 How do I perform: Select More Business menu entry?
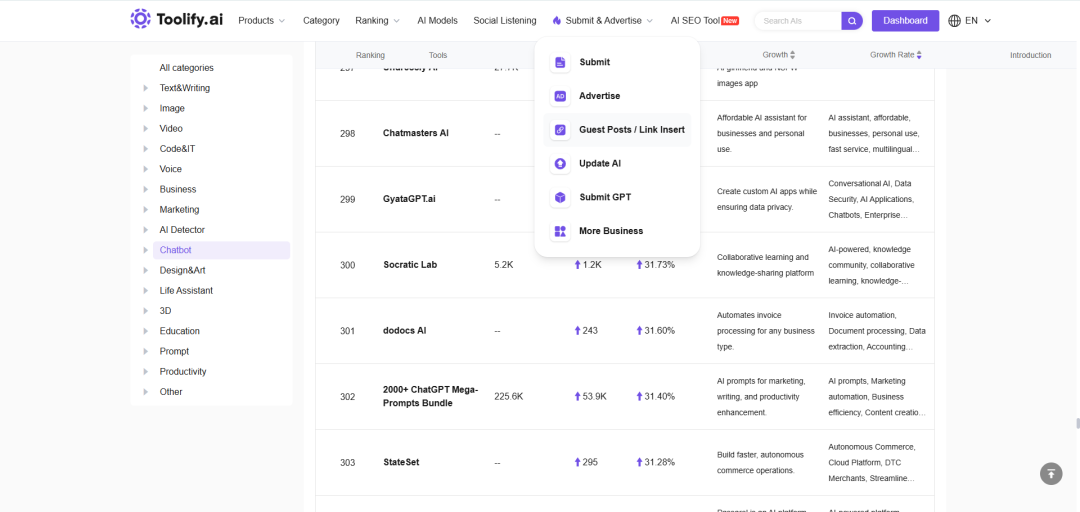[617, 231]
